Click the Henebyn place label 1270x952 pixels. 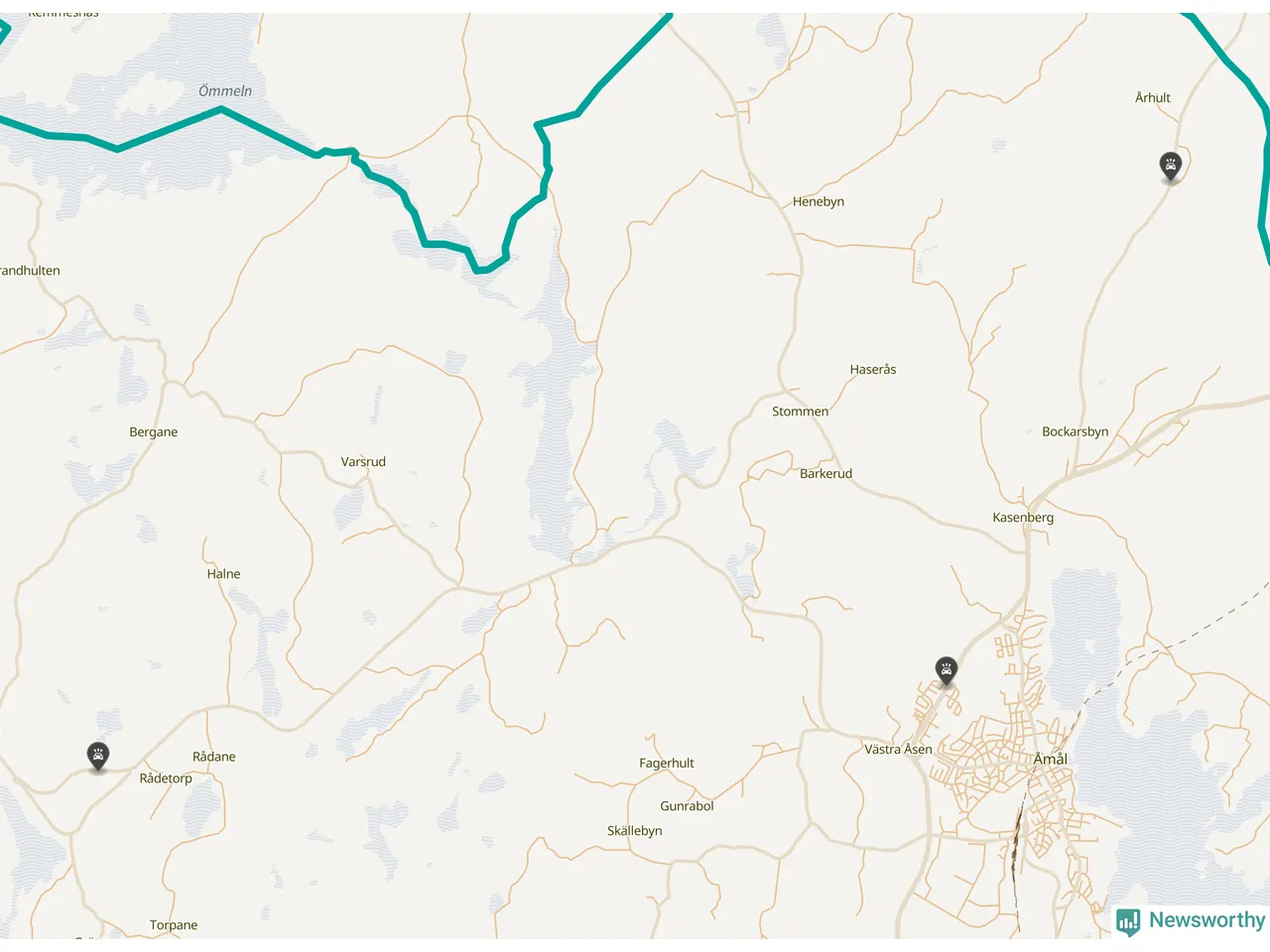(819, 201)
